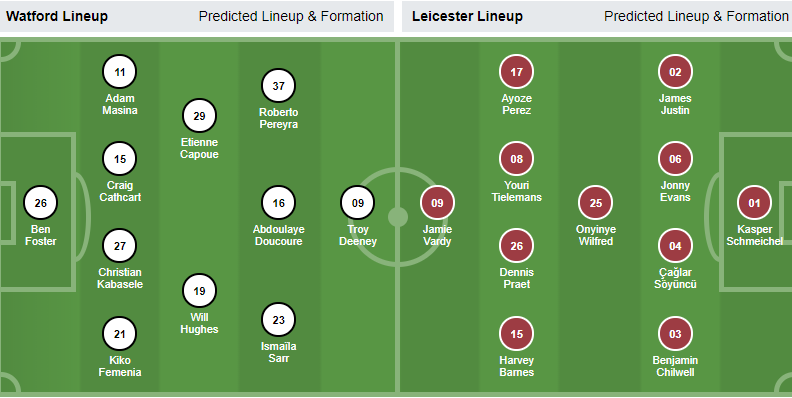Viewport: 792px width, 398px height.
Task: Click Etienne Capoue's number 29 circle
Action: (199, 116)
